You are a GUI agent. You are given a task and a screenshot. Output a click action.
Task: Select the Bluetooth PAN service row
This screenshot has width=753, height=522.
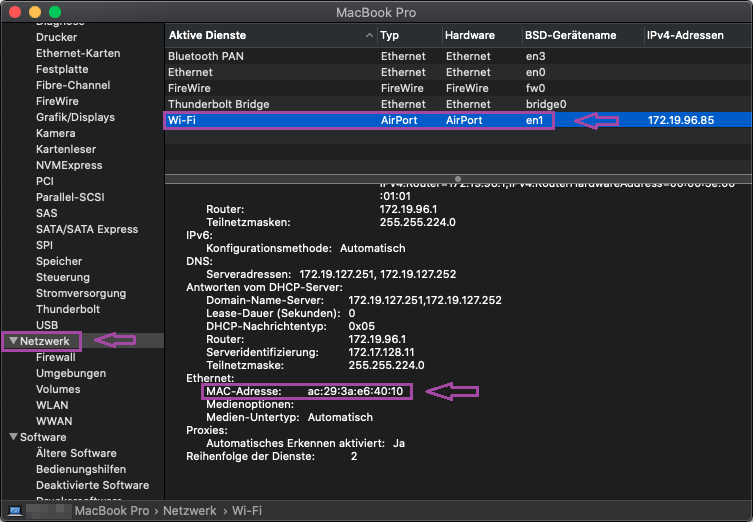point(458,56)
